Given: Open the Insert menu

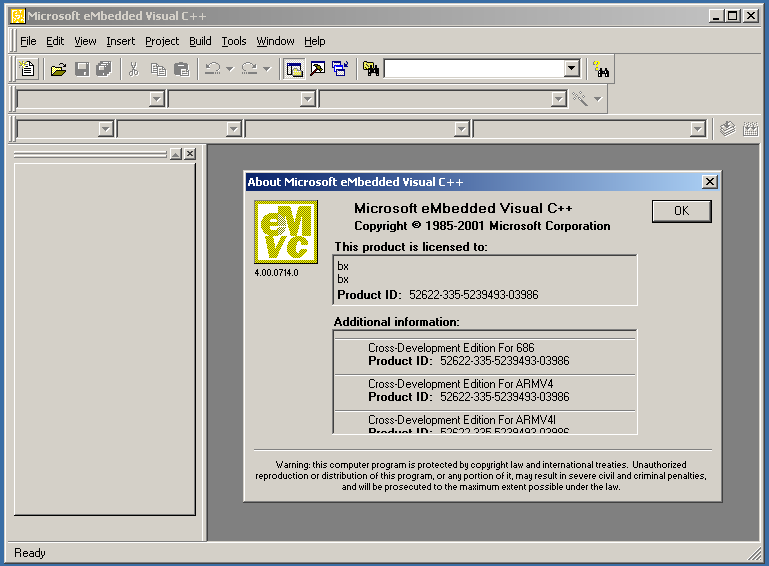Looking at the screenshot, I should (x=120, y=41).
